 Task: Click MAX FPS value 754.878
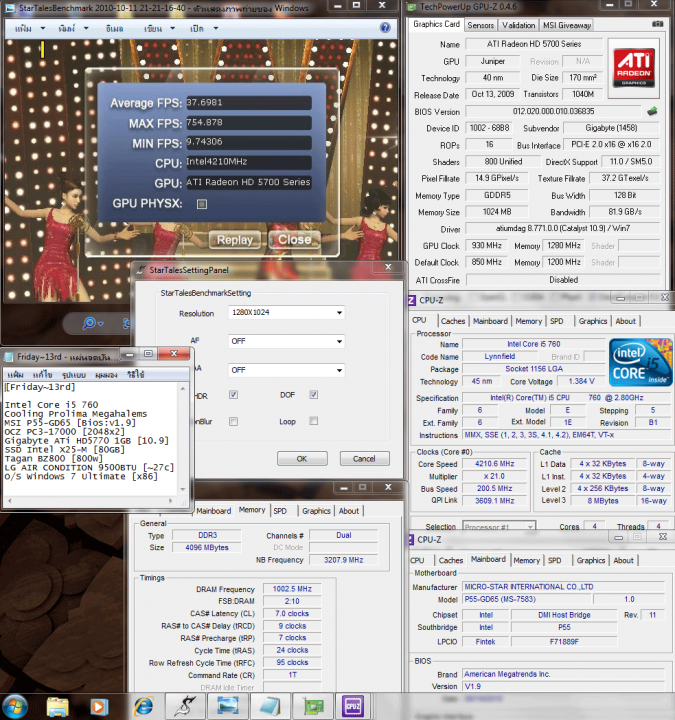(248, 123)
